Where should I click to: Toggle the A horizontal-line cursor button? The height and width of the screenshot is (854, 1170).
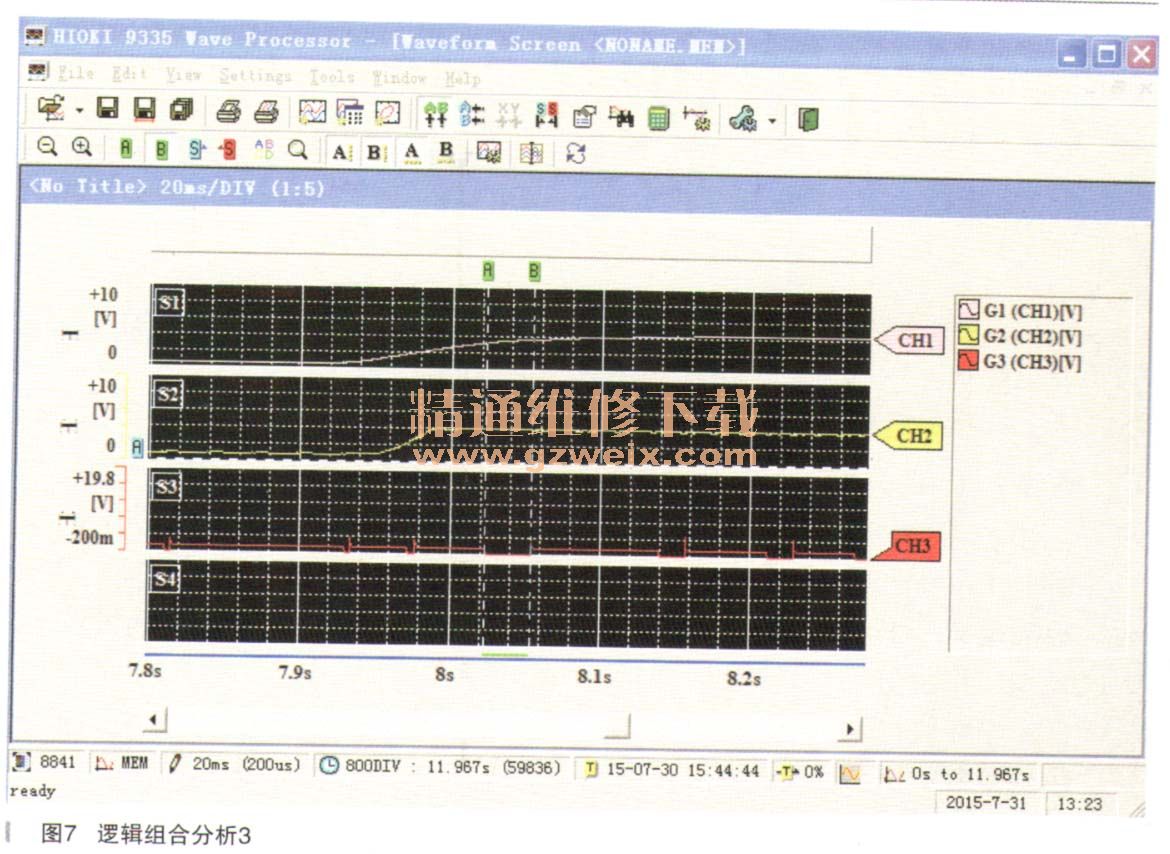point(412,152)
